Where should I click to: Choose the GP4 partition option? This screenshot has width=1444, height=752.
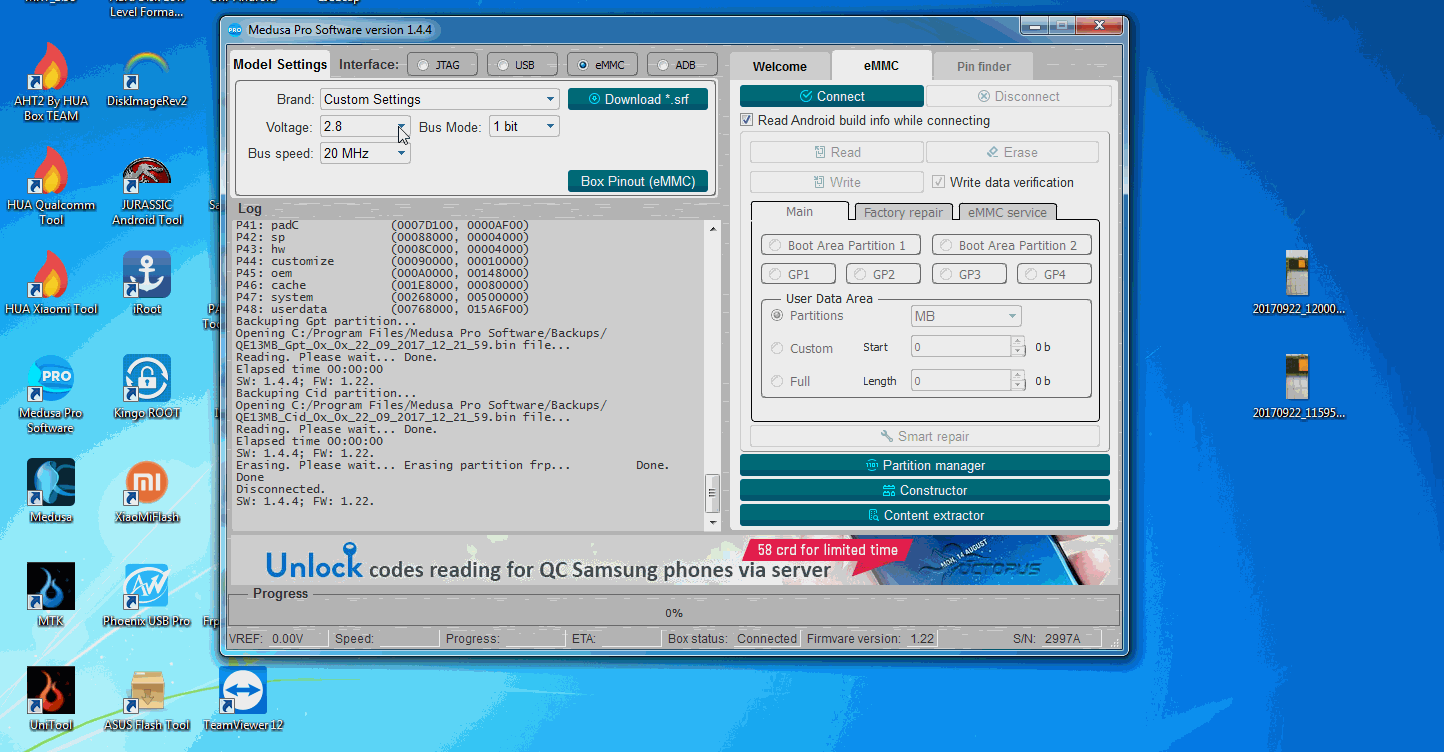[1054, 274]
